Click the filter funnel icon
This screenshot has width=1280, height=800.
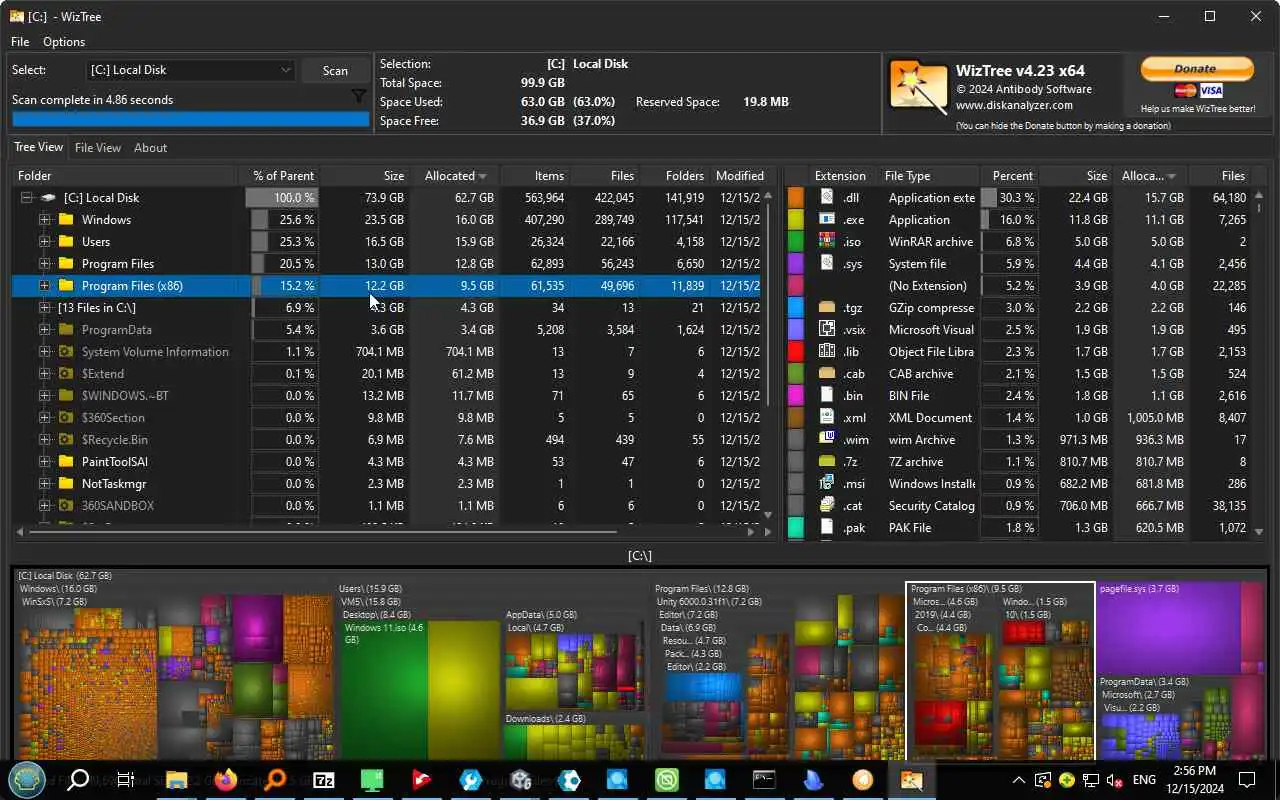click(x=358, y=97)
